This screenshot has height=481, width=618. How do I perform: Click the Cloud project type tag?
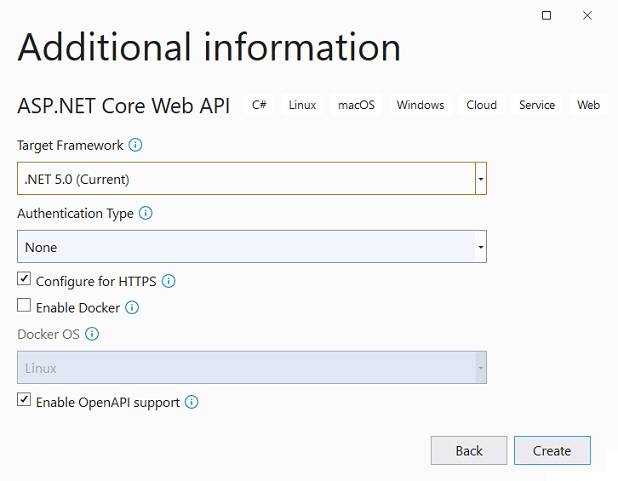click(481, 105)
